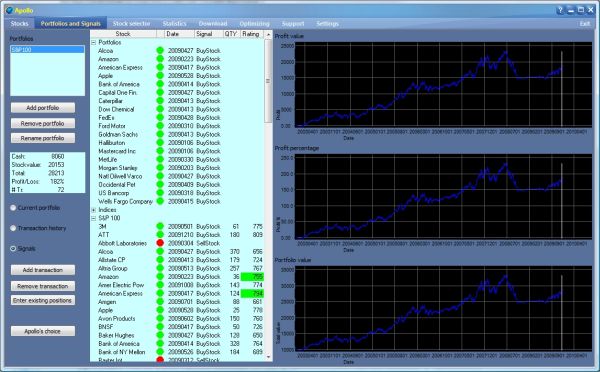Click green signal icon for US Bancorp
The width and height of the screenshot is (600, 372).
[160, 193]
